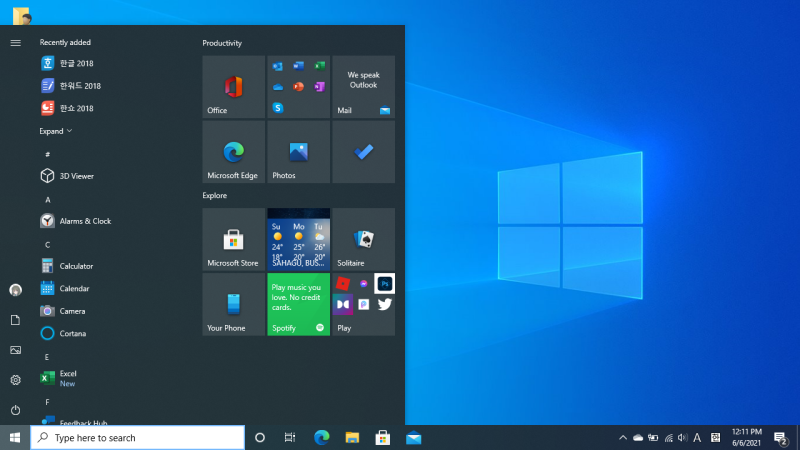Click the Productivity group heading

coord(222,43)
